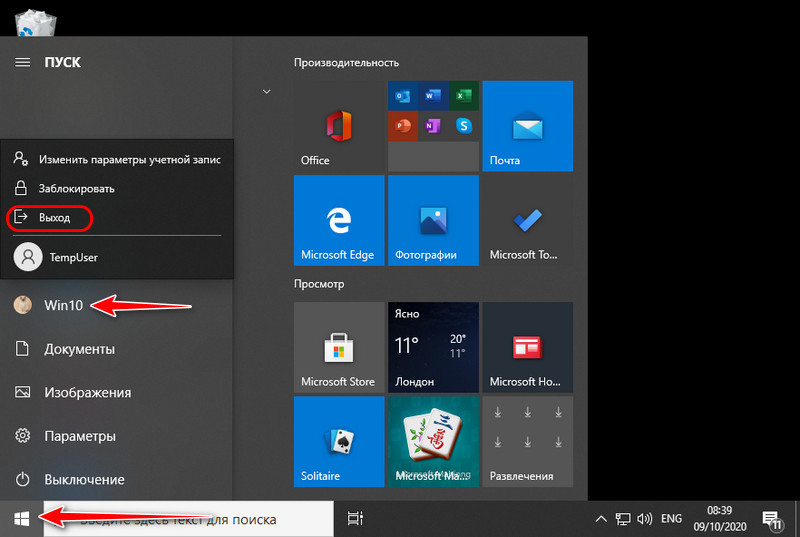Open the Почта mail tile
800x537 pixels.
coord(528,126)
